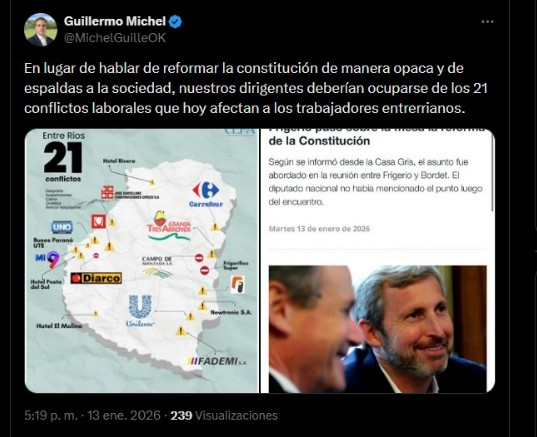Click the scrollbar beside the article text
Viewport: 537px width, 437px height.
(x=492, y=171)
